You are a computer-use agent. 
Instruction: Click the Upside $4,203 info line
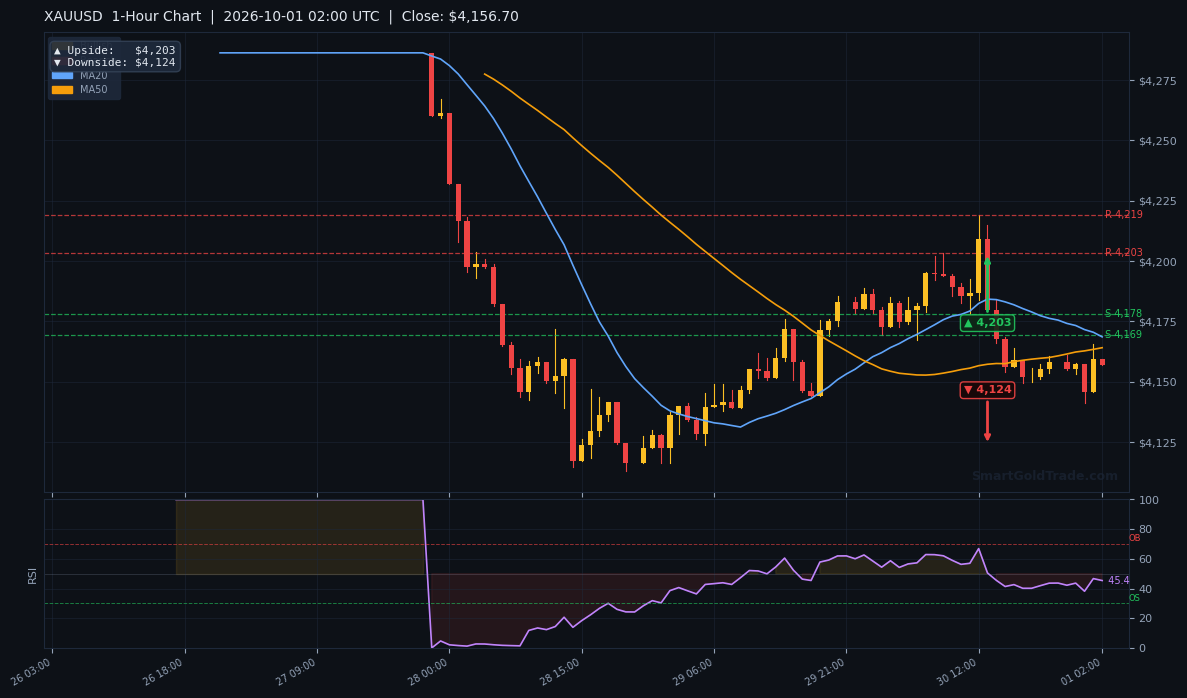click(114, 51)
